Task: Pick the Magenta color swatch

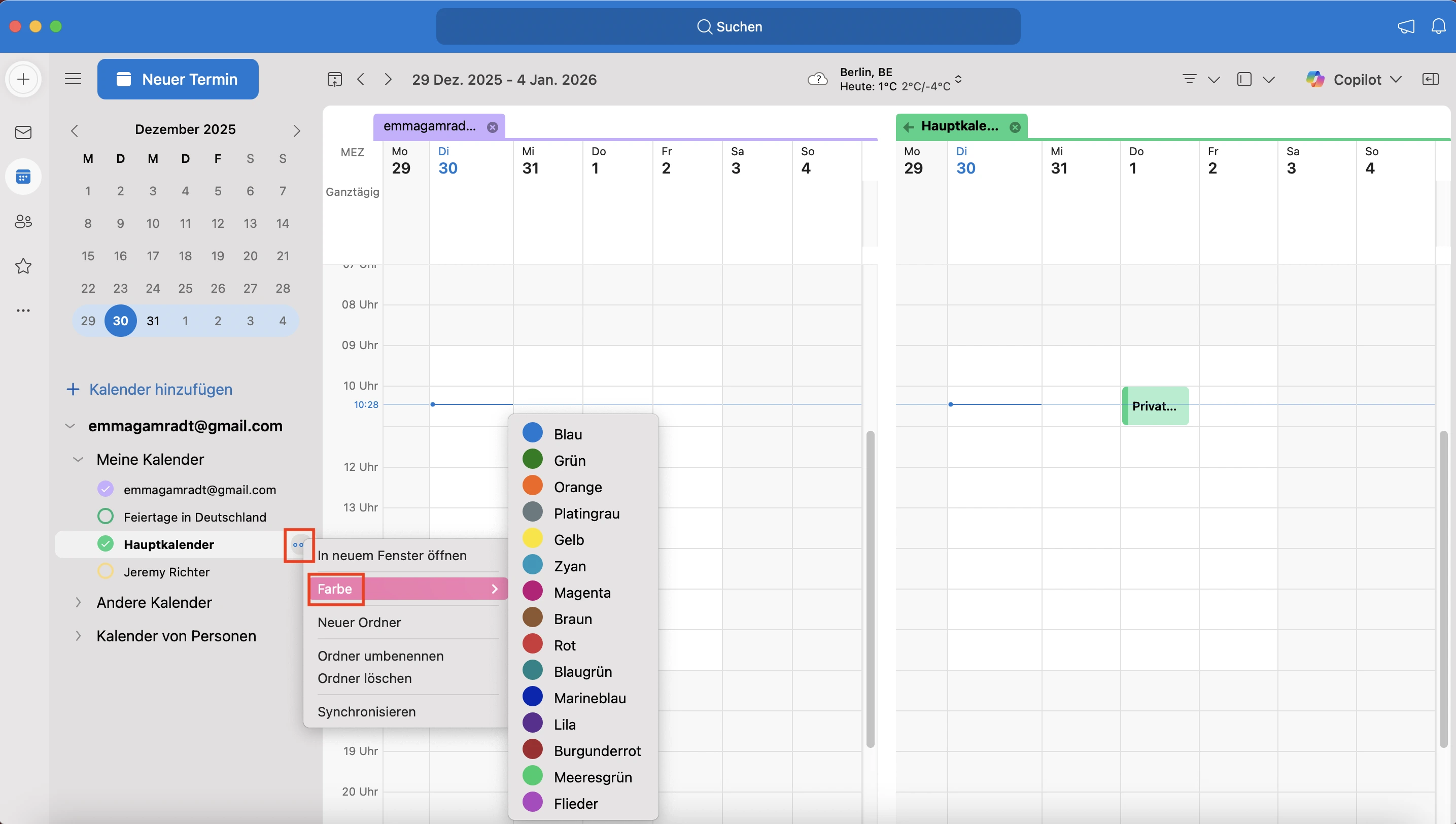Action: (533, 592)
